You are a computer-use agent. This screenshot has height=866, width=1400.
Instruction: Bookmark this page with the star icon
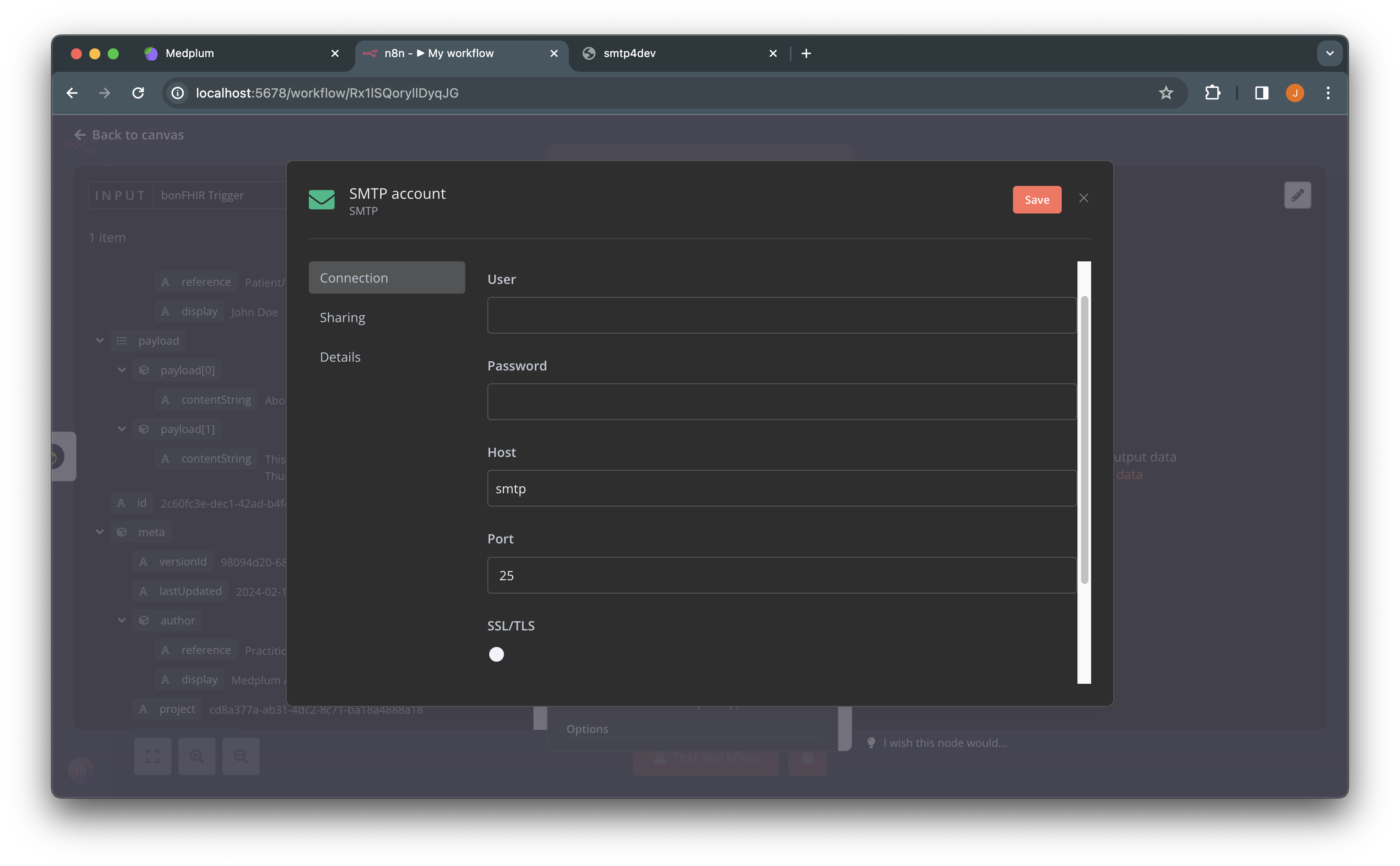point(1166,93)
